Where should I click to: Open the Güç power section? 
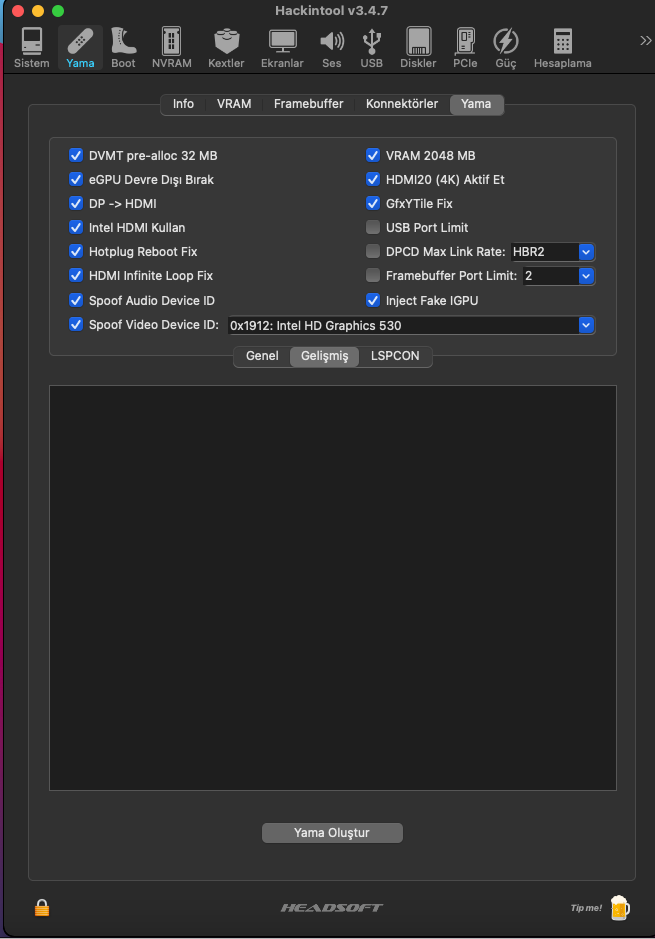click(506, 48)
